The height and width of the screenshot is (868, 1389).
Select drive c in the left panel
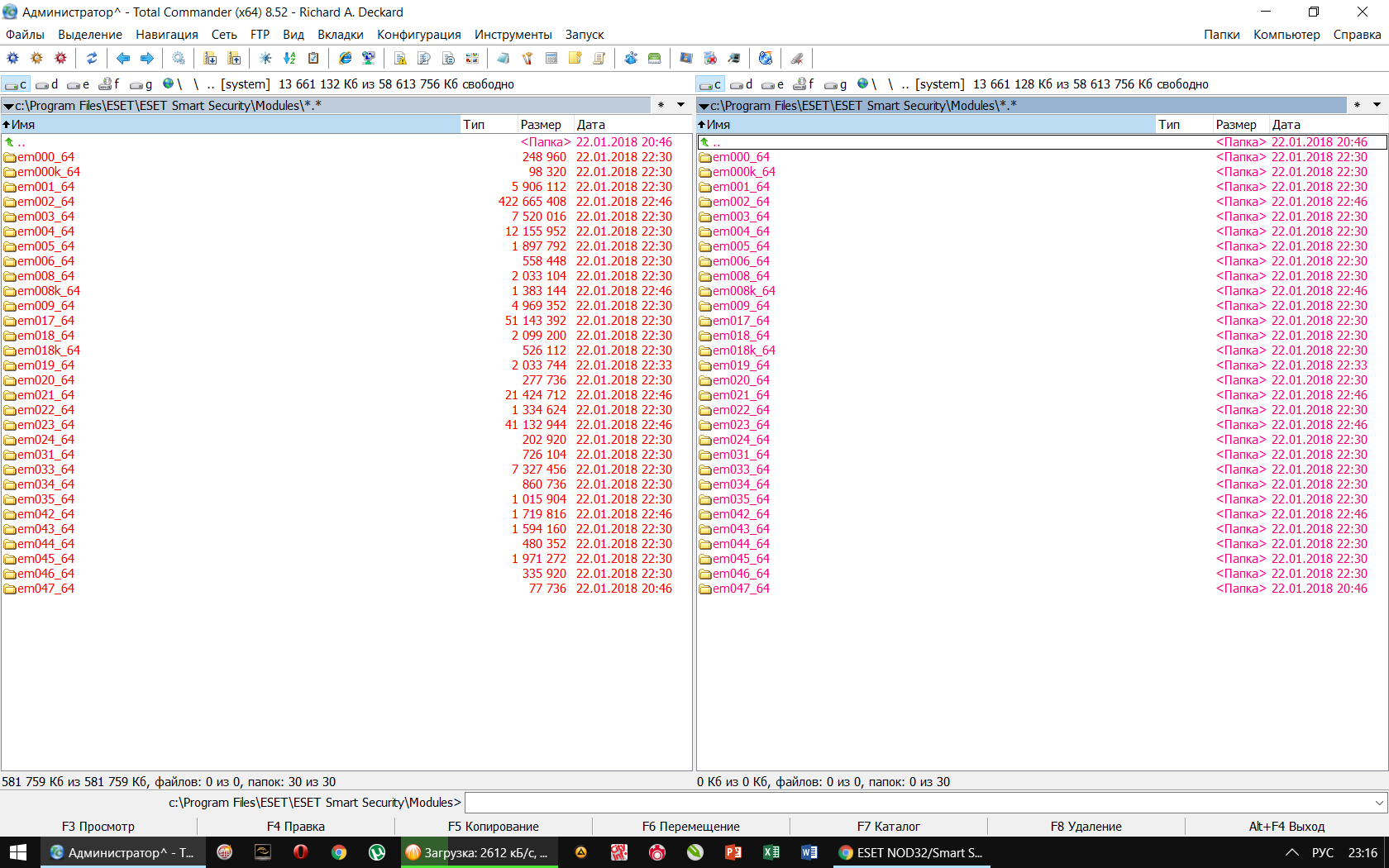[x=16, y=84]
